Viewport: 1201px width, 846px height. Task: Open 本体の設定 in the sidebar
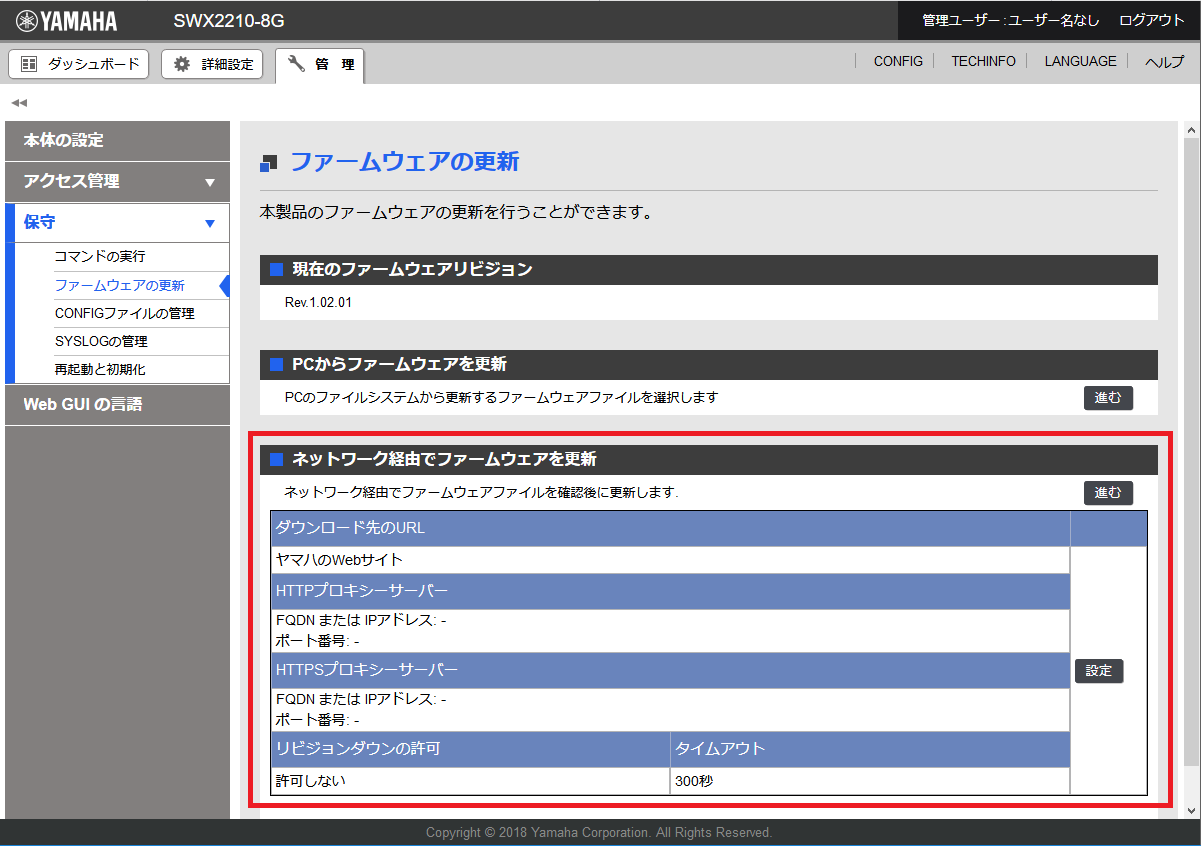[117, 140]
